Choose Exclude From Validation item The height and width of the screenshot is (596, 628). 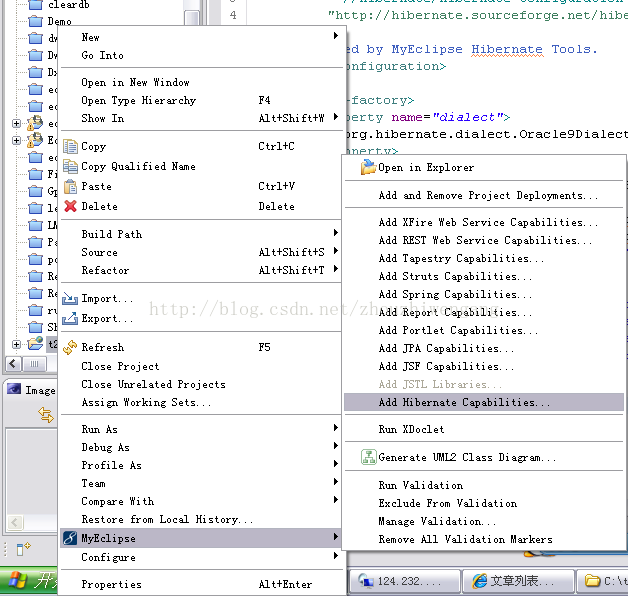click(484, 503)
